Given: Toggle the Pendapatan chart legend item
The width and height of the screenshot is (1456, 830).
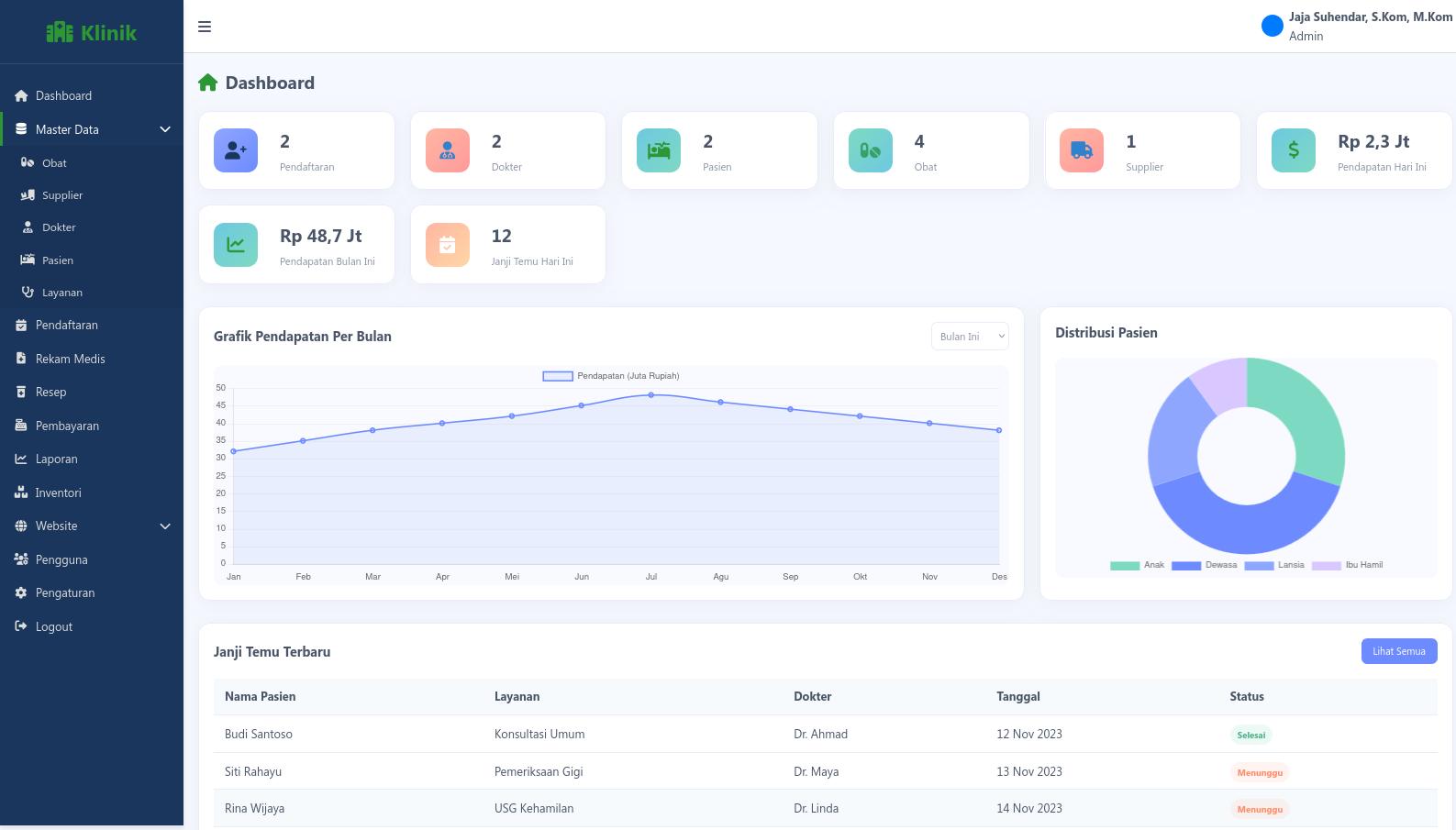Looking at the screenshot, I should (x=611, y=376).
